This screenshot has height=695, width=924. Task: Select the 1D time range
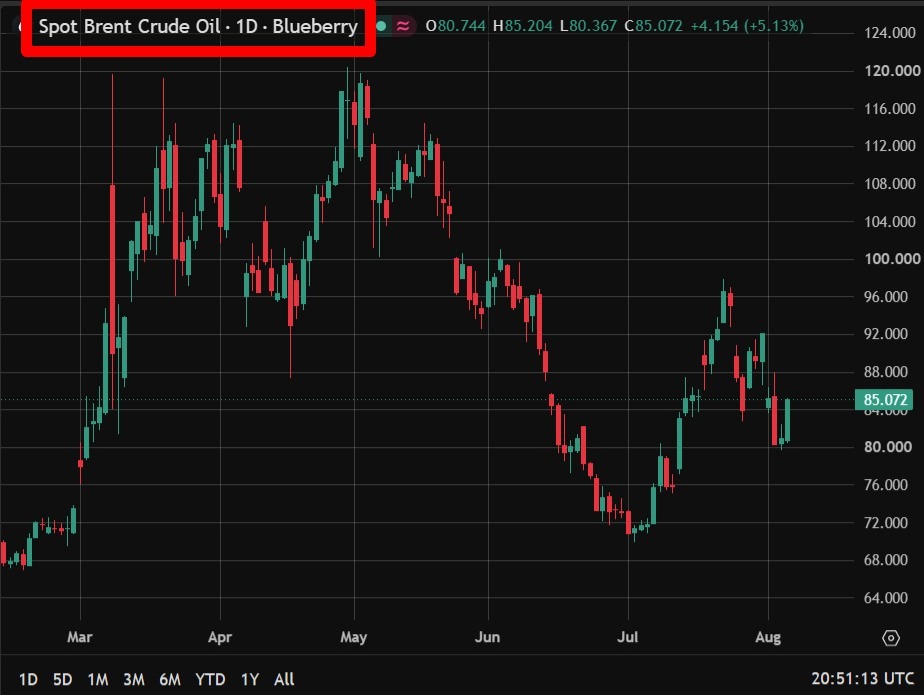(x=28, y=680)
